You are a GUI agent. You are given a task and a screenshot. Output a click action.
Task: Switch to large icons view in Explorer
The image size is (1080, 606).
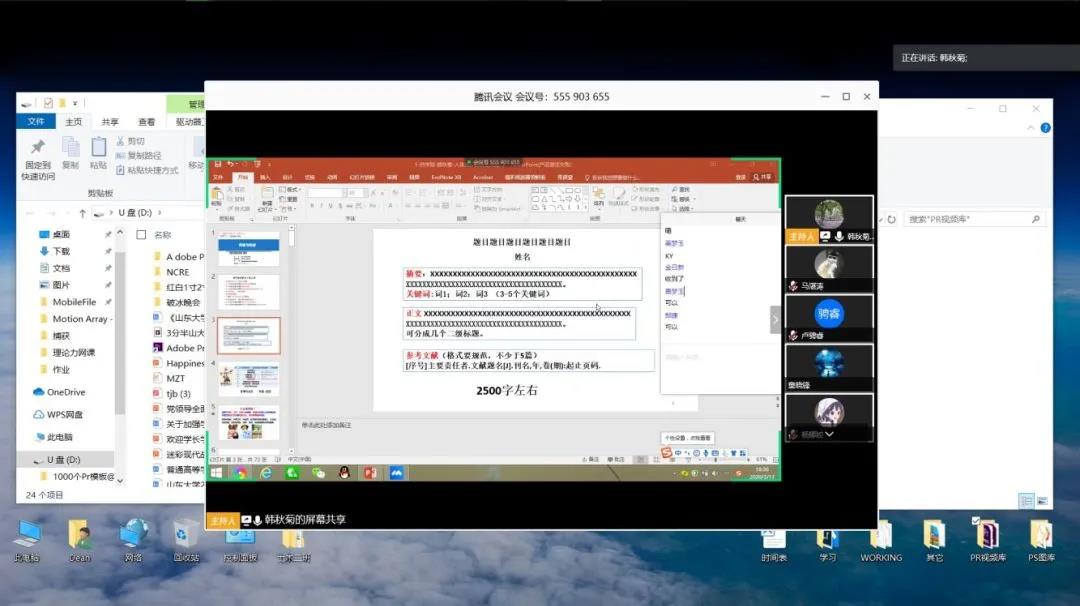(1042, 501)
